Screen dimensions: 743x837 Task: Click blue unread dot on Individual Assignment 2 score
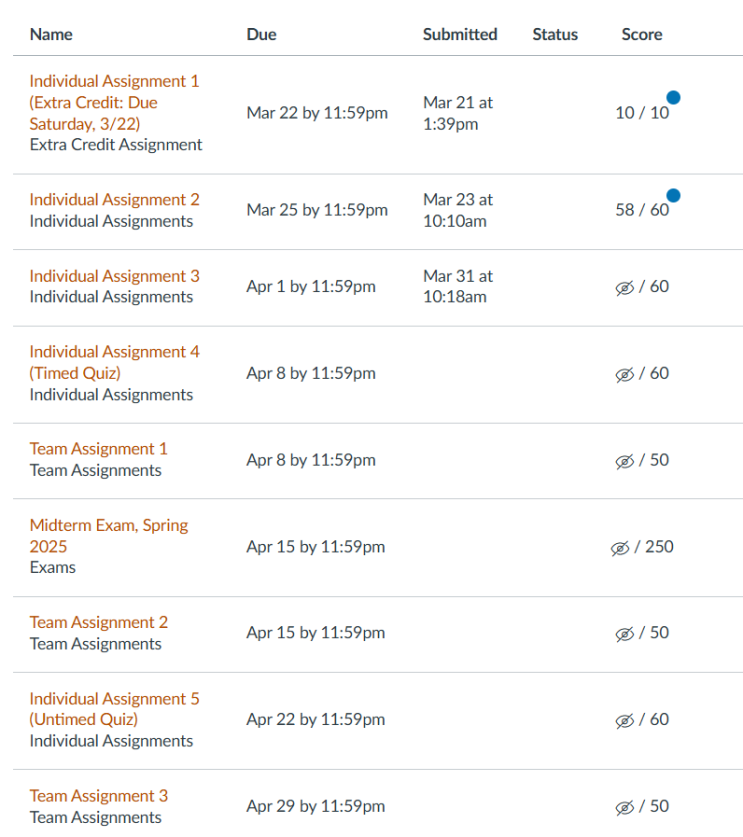point(673,196)
